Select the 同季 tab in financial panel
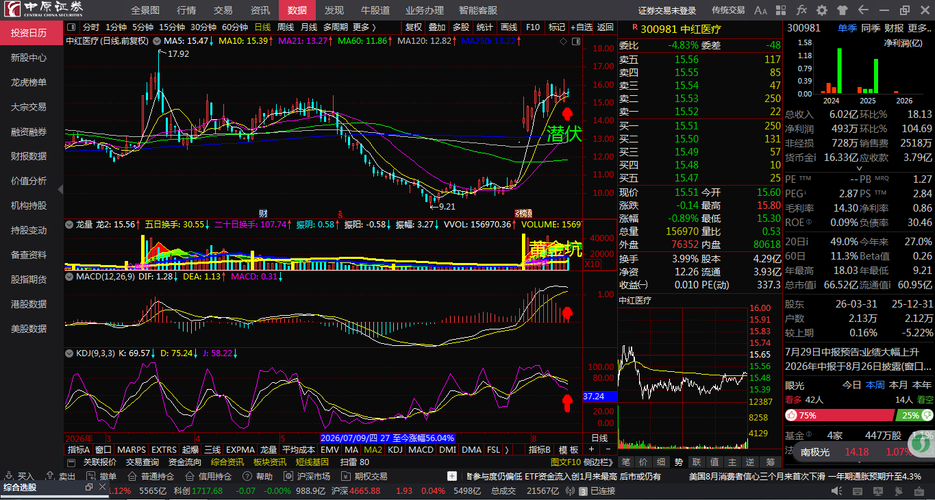The image size is (935, 500). coord(871,27)
